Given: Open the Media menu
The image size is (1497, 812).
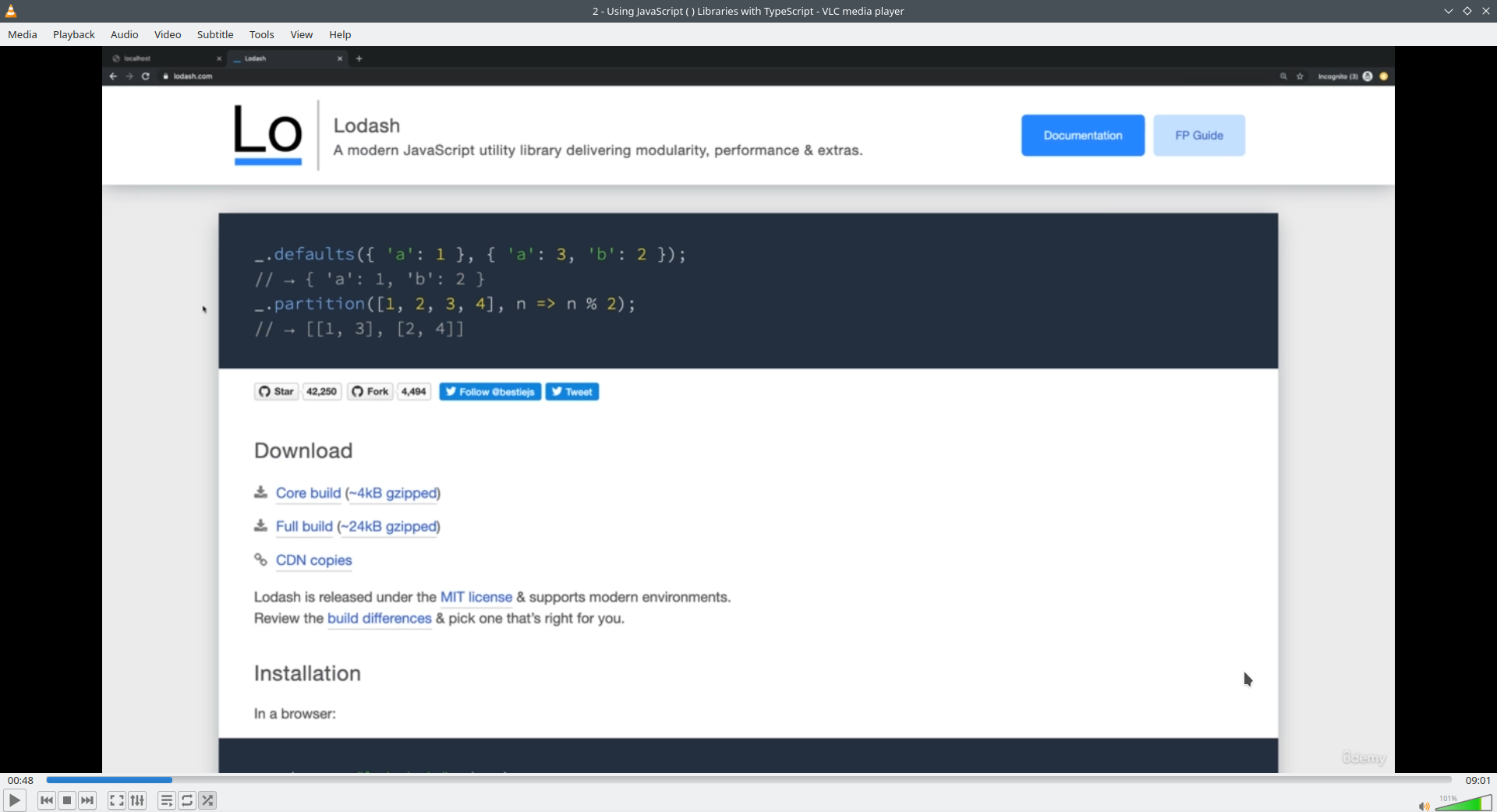Looking at the screenshot, I should [x=23, y=34].
